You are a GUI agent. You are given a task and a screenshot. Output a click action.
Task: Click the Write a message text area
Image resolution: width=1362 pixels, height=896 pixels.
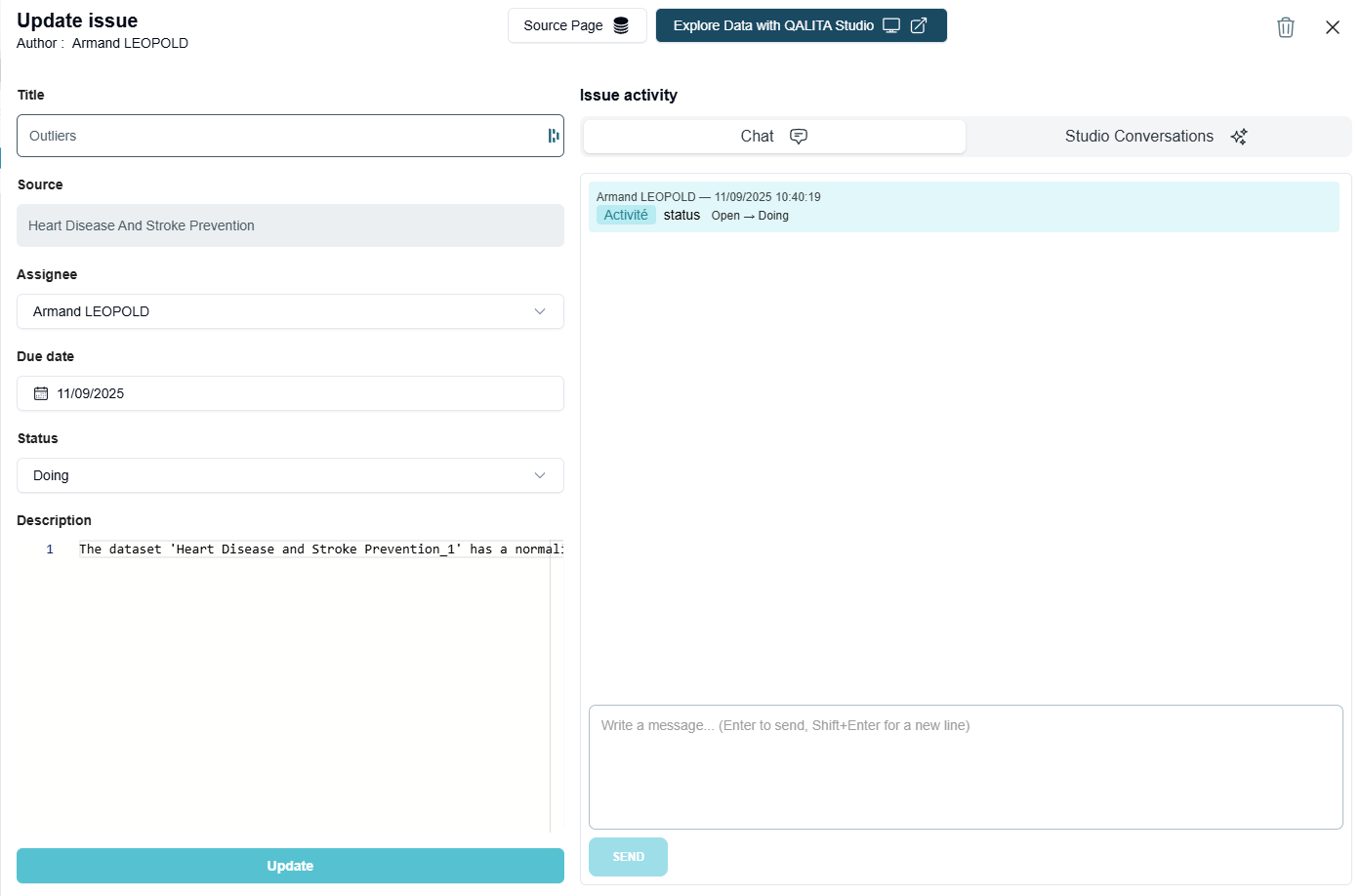click(x=965, y=766)
